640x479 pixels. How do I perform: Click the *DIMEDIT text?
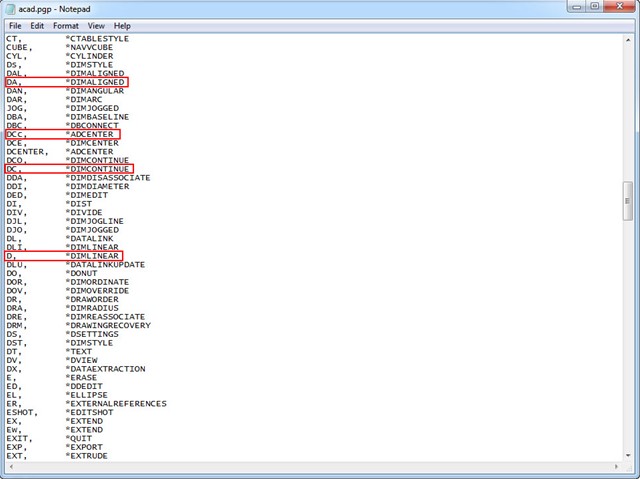pos(87,195)
